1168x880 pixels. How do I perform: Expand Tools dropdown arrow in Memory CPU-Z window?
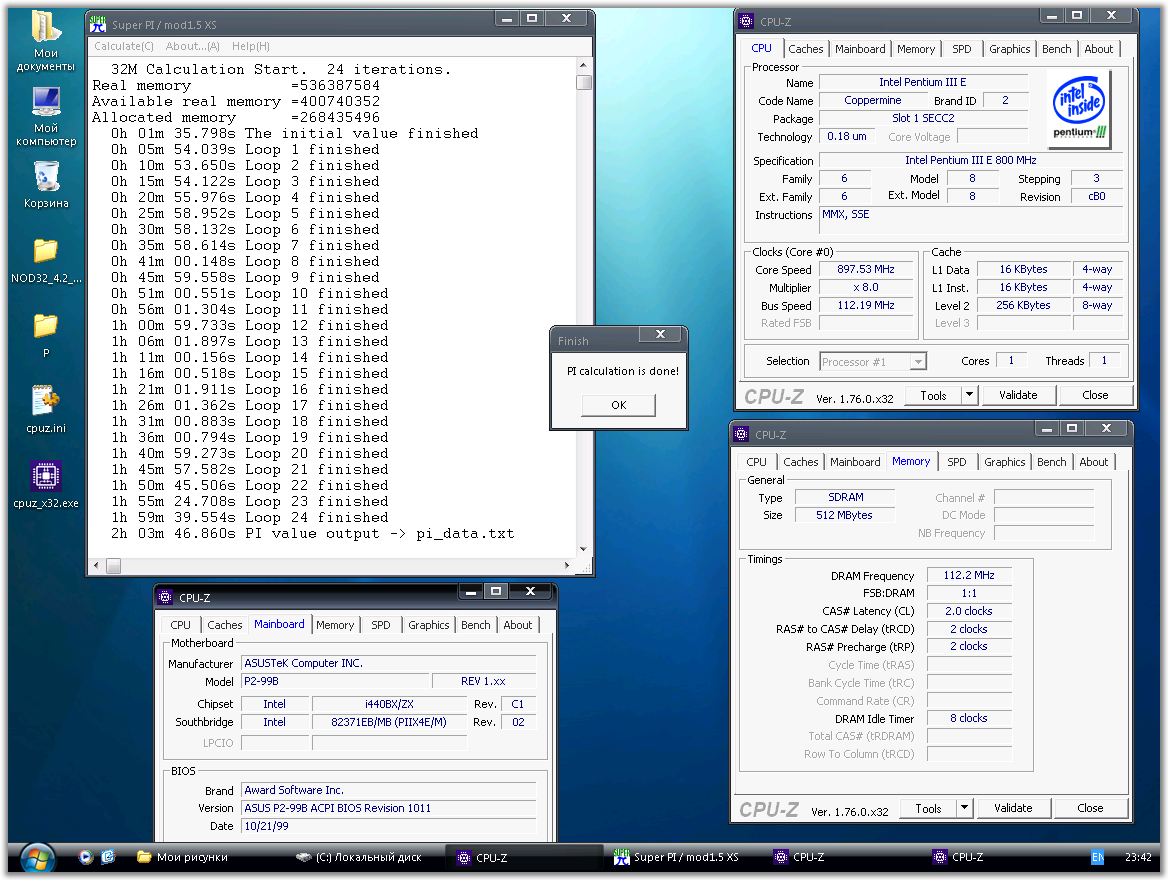coord(965,808)
